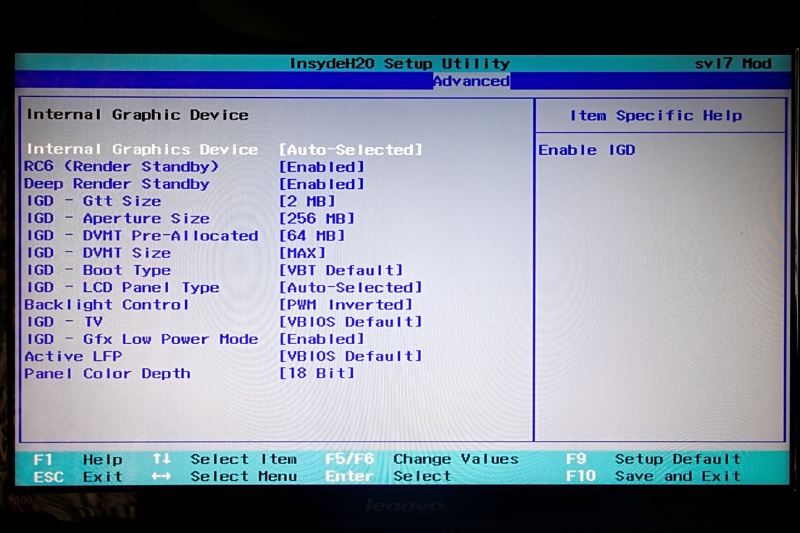Screen dimensions: 800x533
Task: Select the IGD - Gfx Low Power Mode label
Action: point(142,339)
